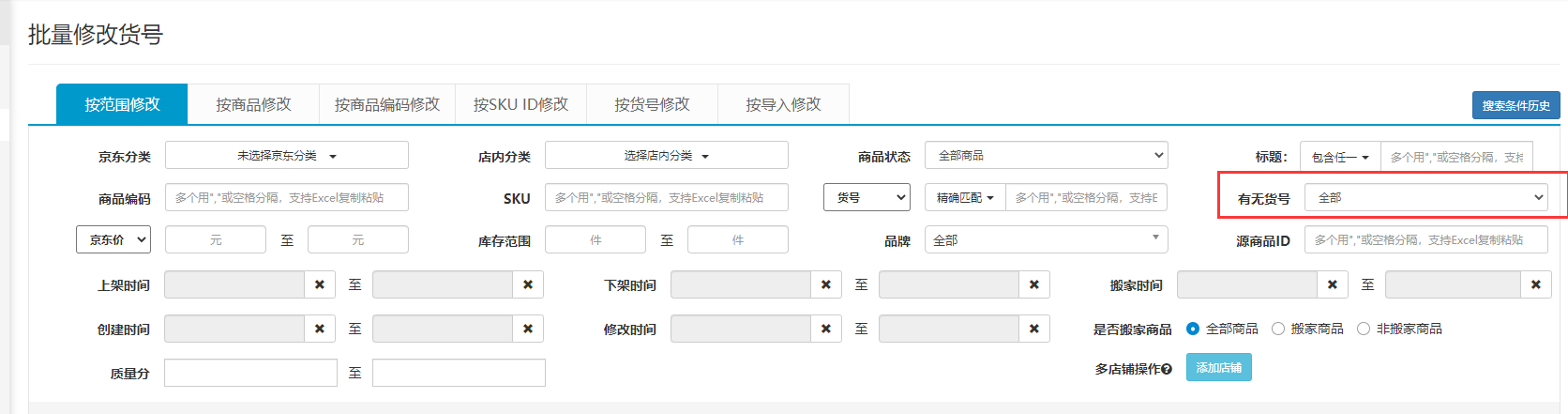Clear the 创建时间 start date with X
This screenshot has height=414, width=1568.
(x=320, y=329)
